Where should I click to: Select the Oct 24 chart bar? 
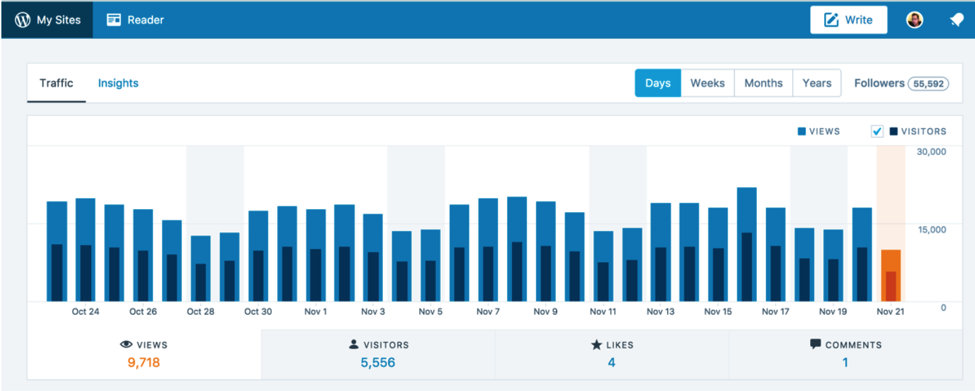point(85,250)
